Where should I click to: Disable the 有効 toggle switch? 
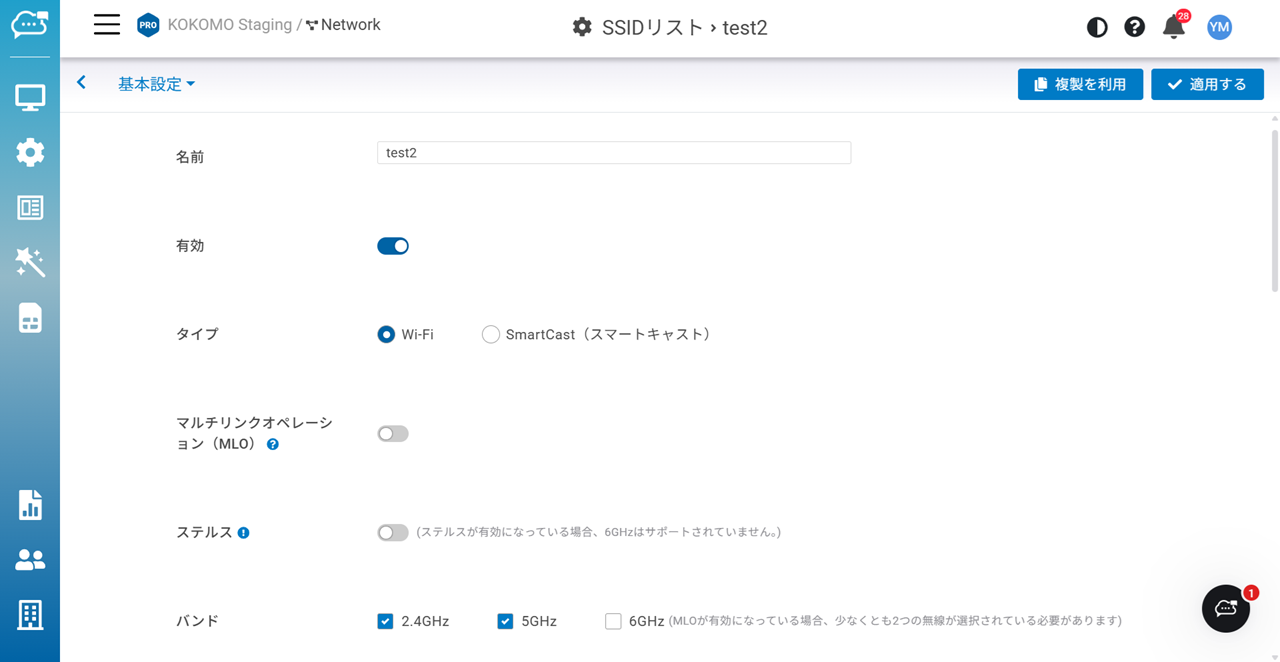click(x=393, y=246)
